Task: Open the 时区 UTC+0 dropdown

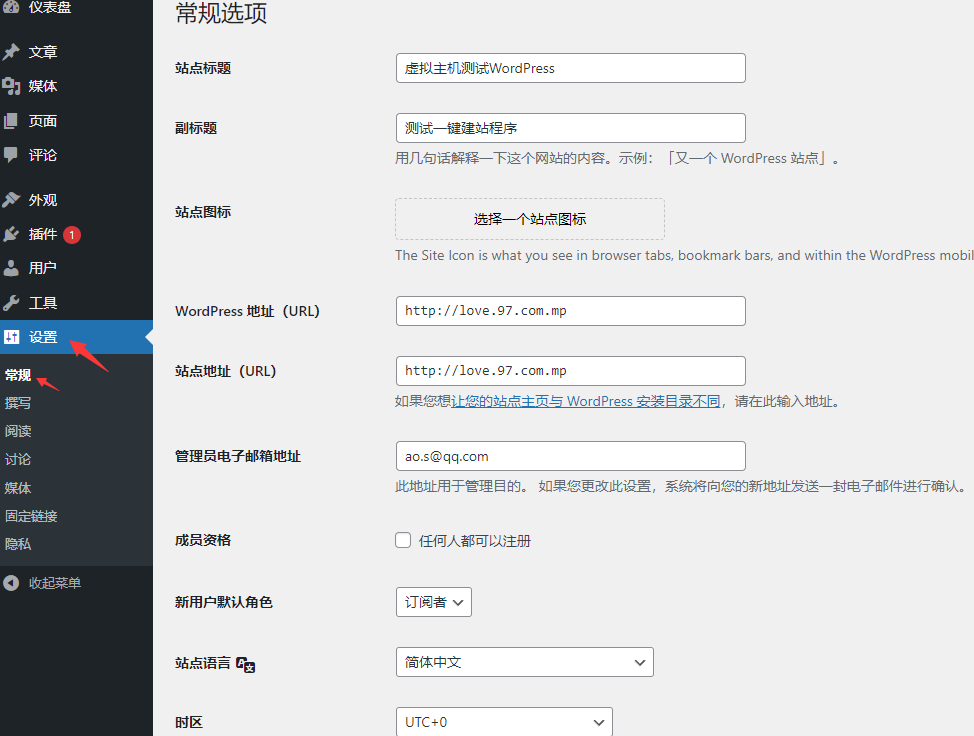Action: coord(504,722)
